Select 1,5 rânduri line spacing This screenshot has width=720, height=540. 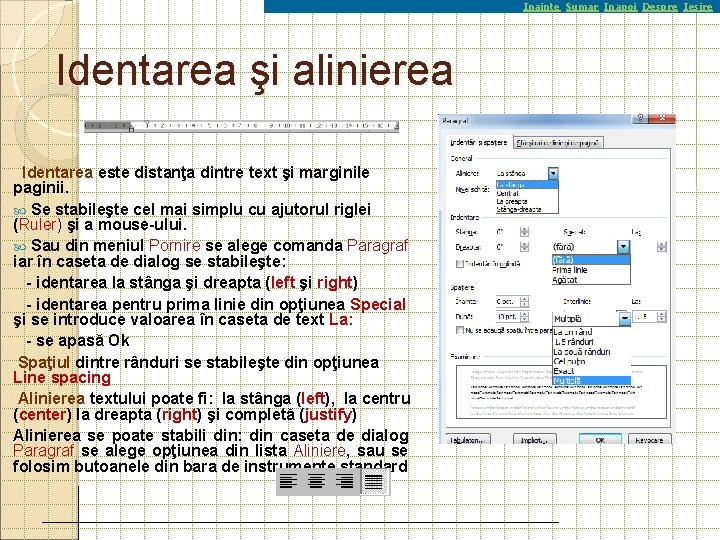click(591, 342)
